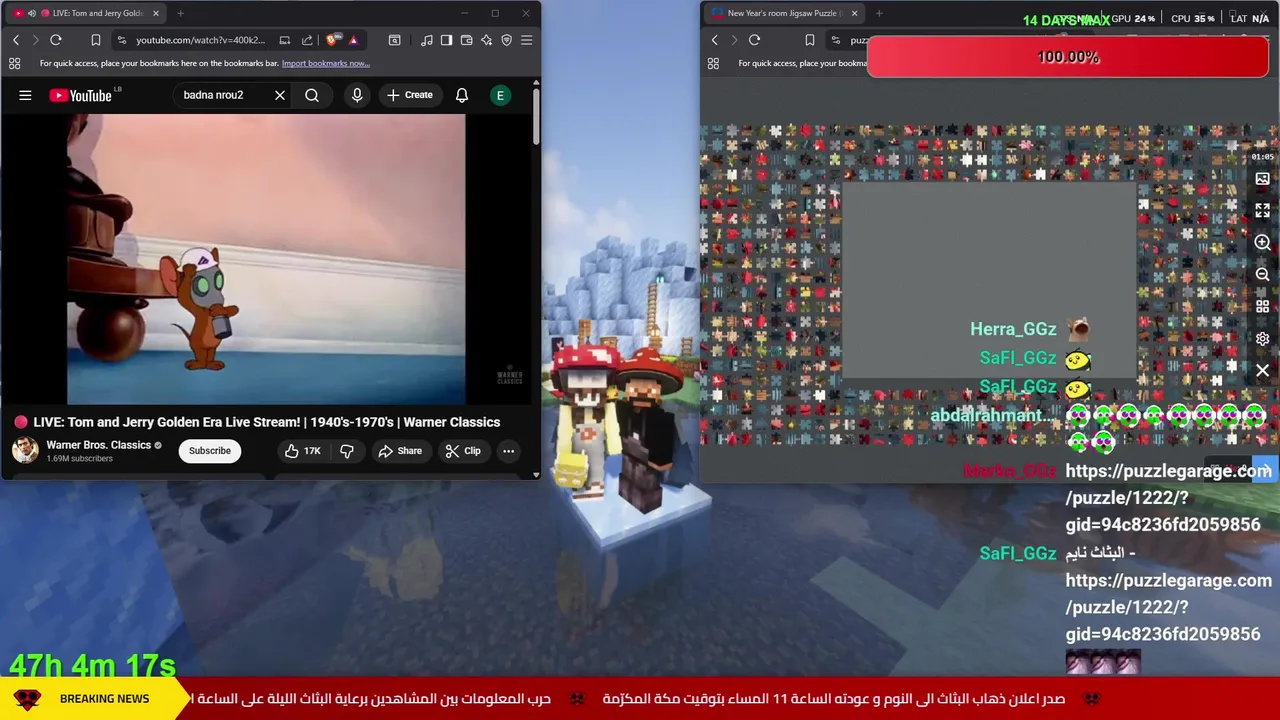Bookmark the puzzle page
The height and width of the screenshot is (720, 1280).
[x=810, y=40]
